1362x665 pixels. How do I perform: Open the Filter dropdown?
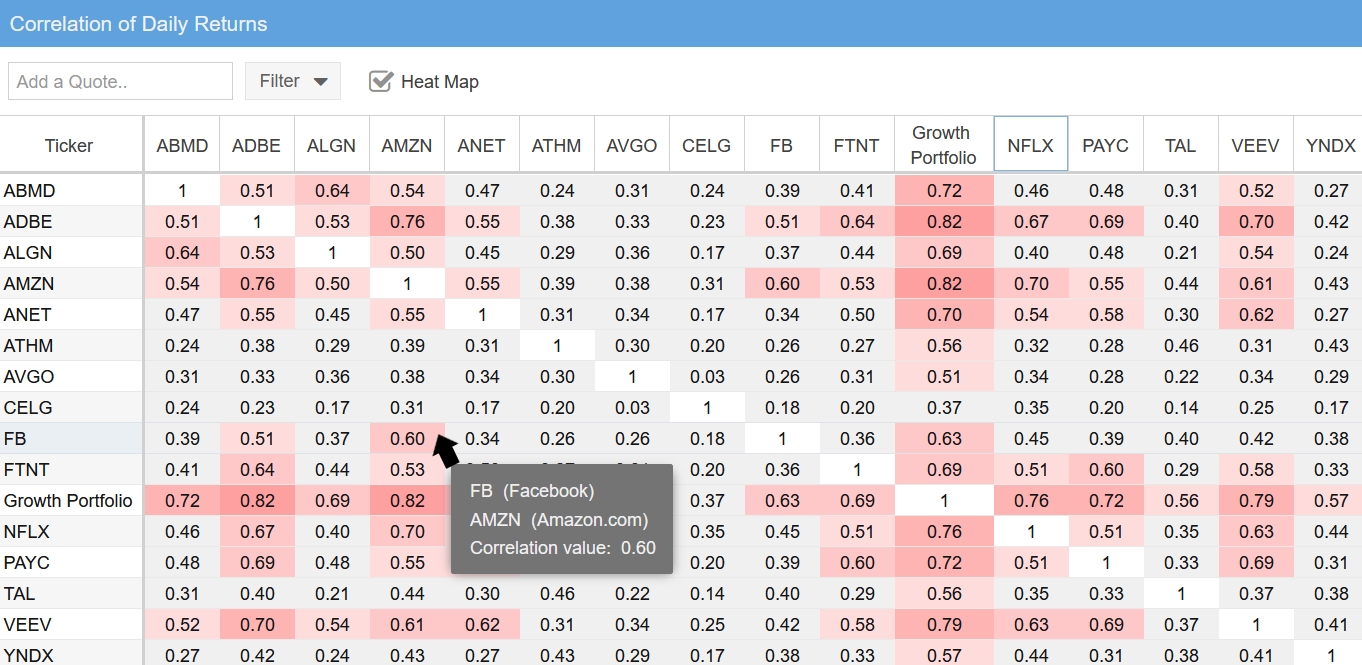click(292, 81)
